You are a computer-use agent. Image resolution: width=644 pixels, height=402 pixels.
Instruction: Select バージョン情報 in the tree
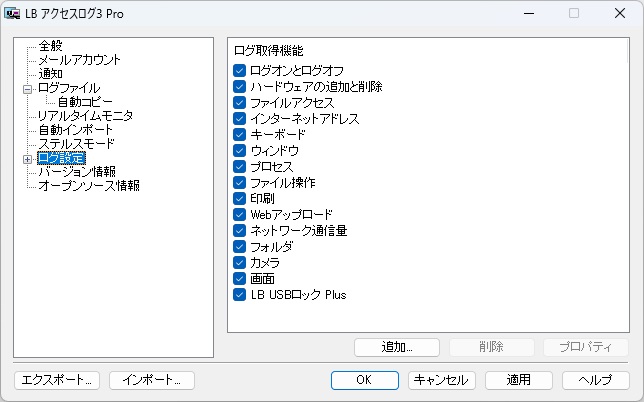tap(77, 172)
